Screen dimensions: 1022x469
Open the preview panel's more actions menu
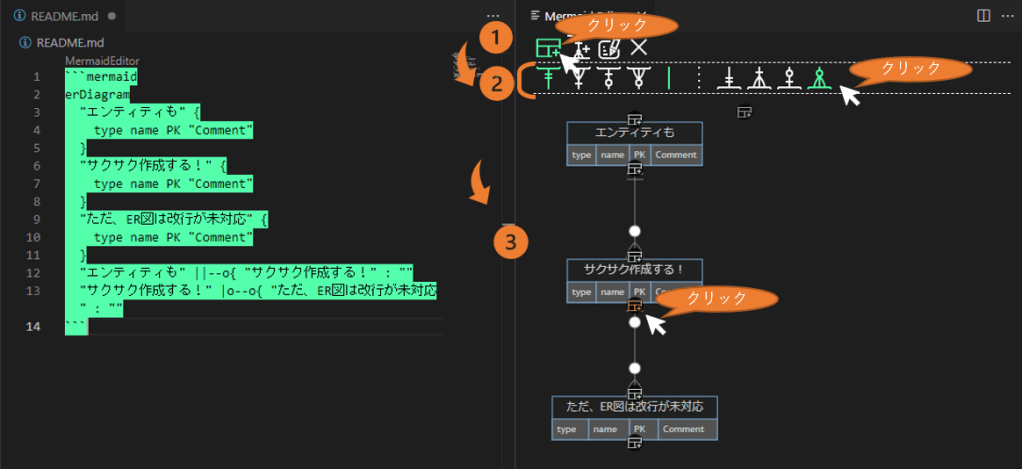click(x=1007, y=16)
